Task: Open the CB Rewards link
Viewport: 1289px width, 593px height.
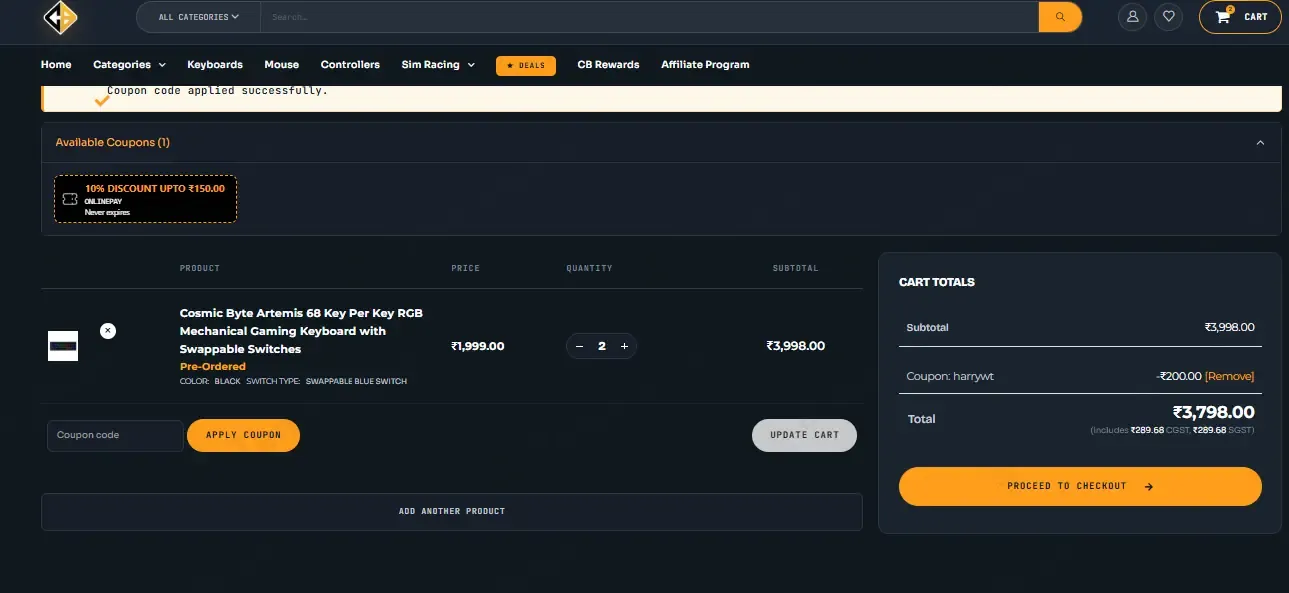Action: coord(608,65)
